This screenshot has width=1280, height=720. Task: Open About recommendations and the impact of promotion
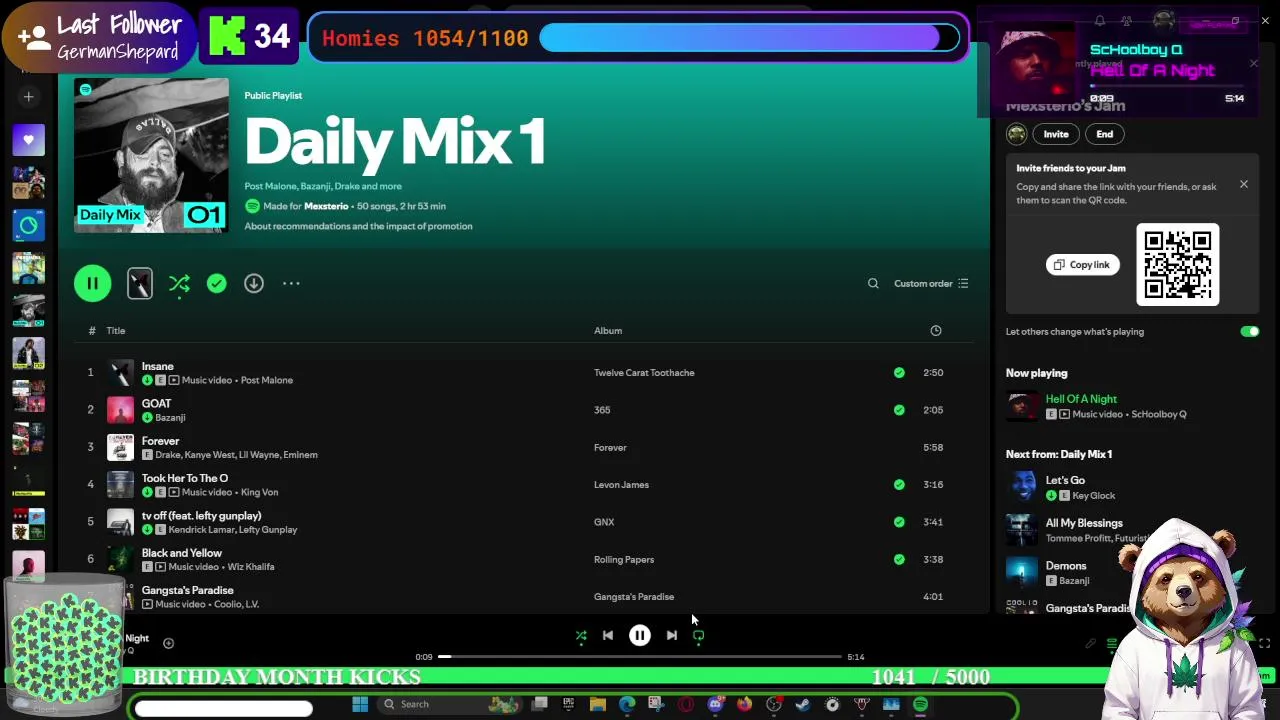tap(358, 226)
